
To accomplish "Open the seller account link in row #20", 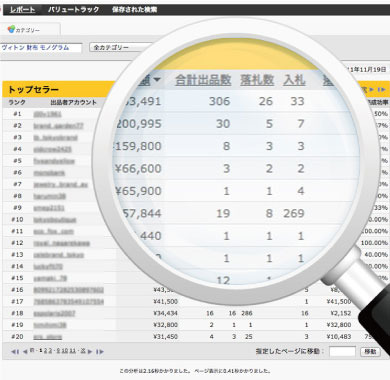I will pyautogui.click(x=48, y=337).
